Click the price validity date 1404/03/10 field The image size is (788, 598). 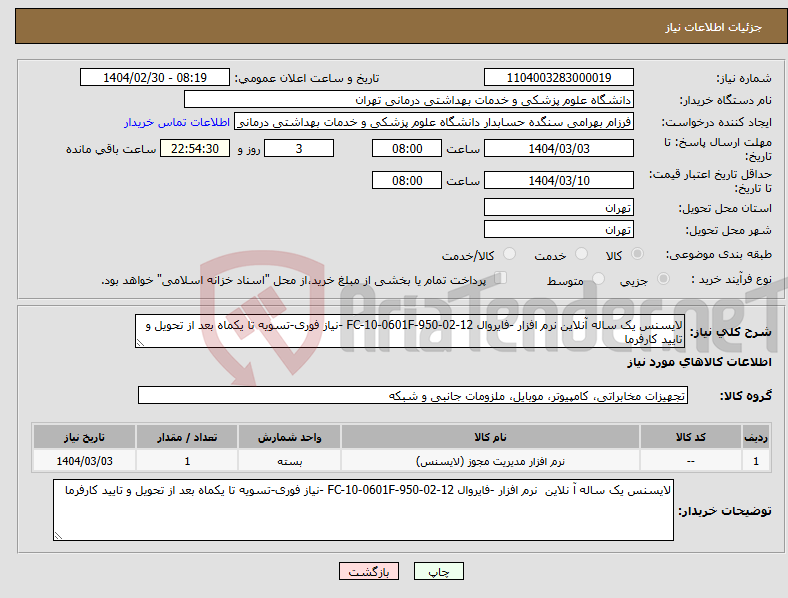559,180
